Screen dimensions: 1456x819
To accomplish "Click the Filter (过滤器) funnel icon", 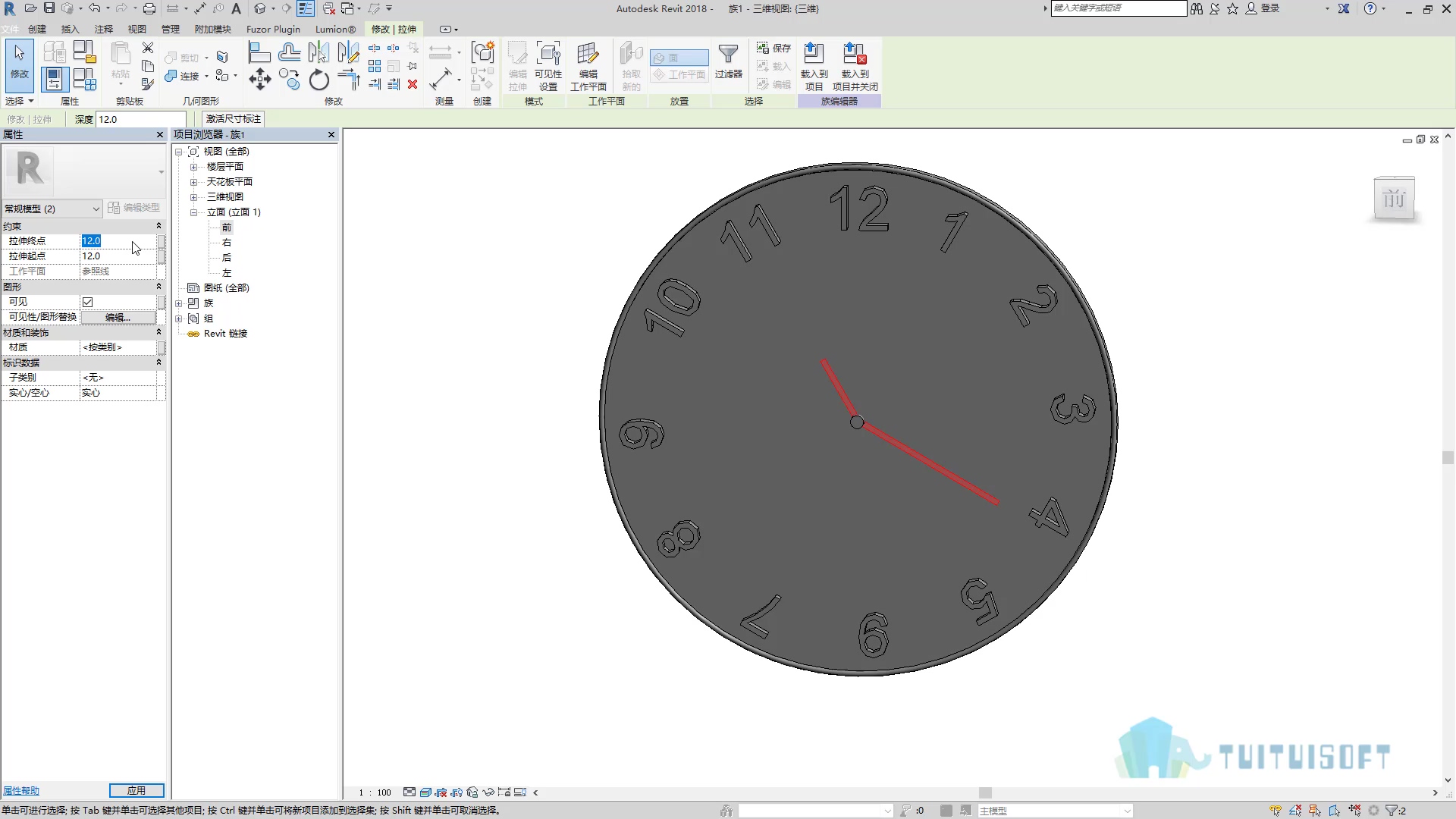I will tap(728, 61).
